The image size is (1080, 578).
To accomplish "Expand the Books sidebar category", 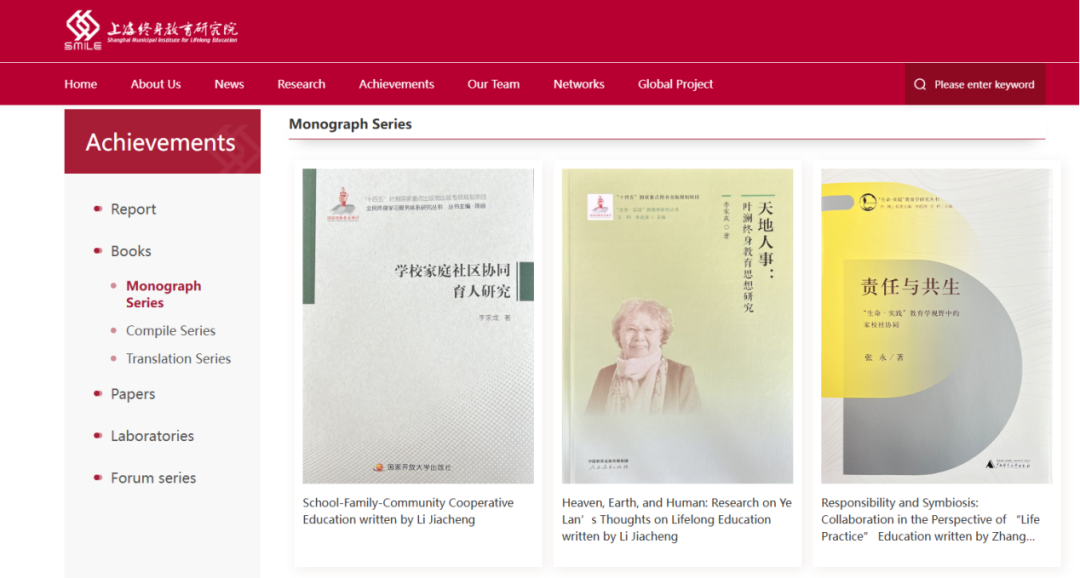I will (x=131, y=251).
